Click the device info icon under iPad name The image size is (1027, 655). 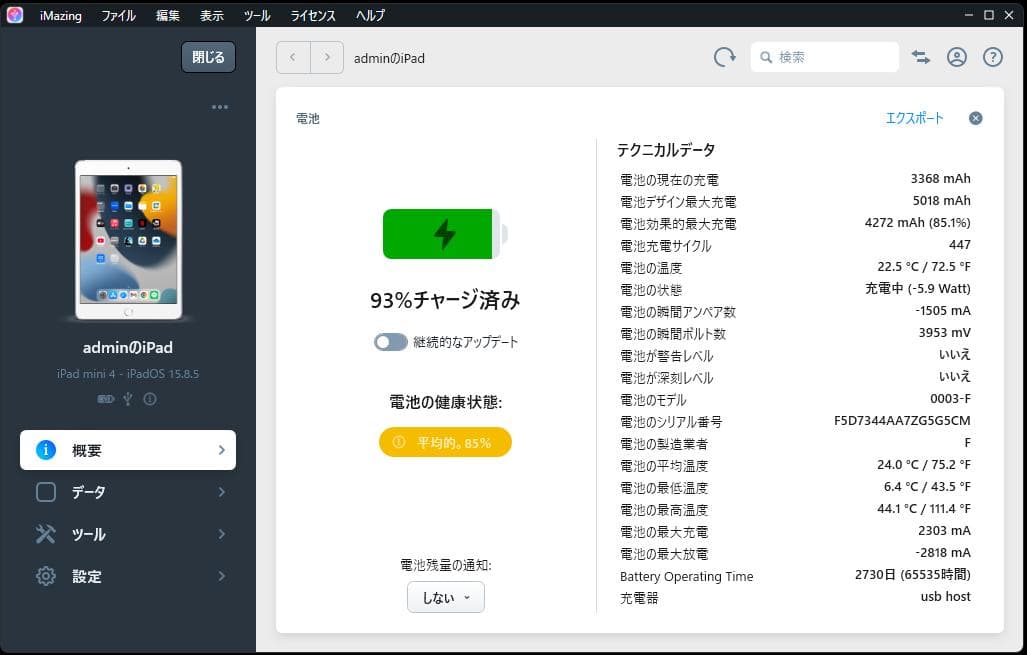click(150, 399)
